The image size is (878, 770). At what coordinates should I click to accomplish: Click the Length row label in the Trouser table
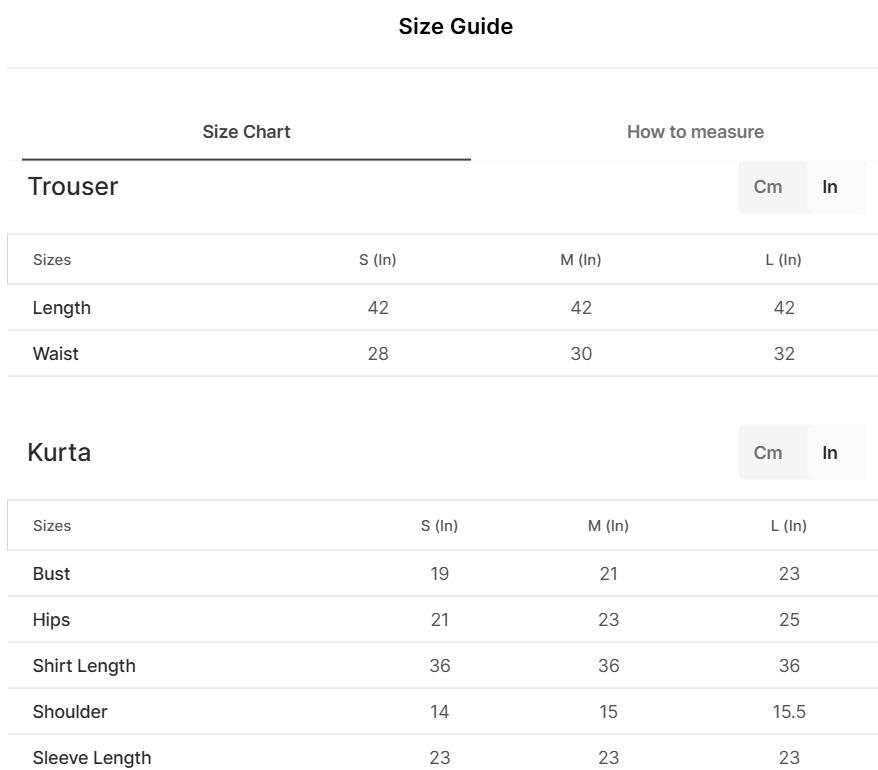(x=62, y=308)
